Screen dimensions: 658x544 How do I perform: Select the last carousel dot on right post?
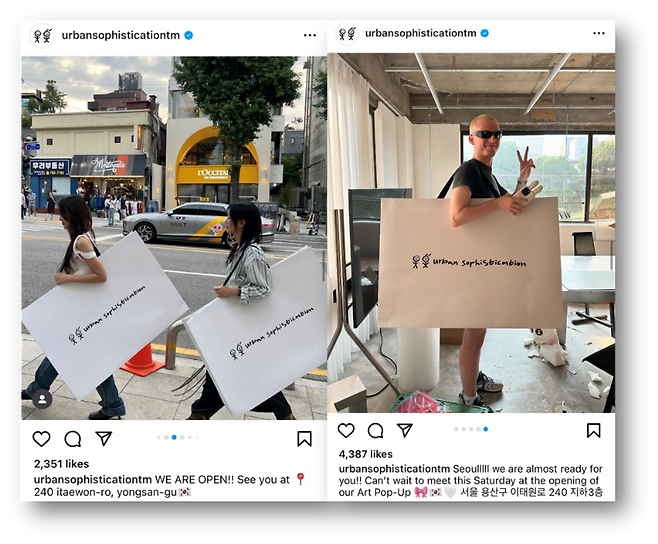486,429
